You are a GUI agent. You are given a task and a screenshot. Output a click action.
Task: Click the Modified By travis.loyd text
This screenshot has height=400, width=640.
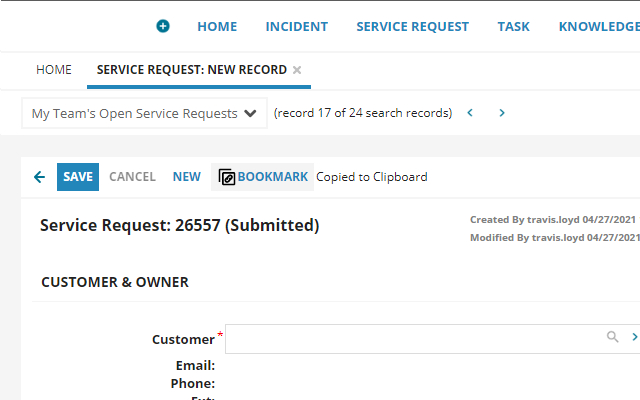click(555, 238)
